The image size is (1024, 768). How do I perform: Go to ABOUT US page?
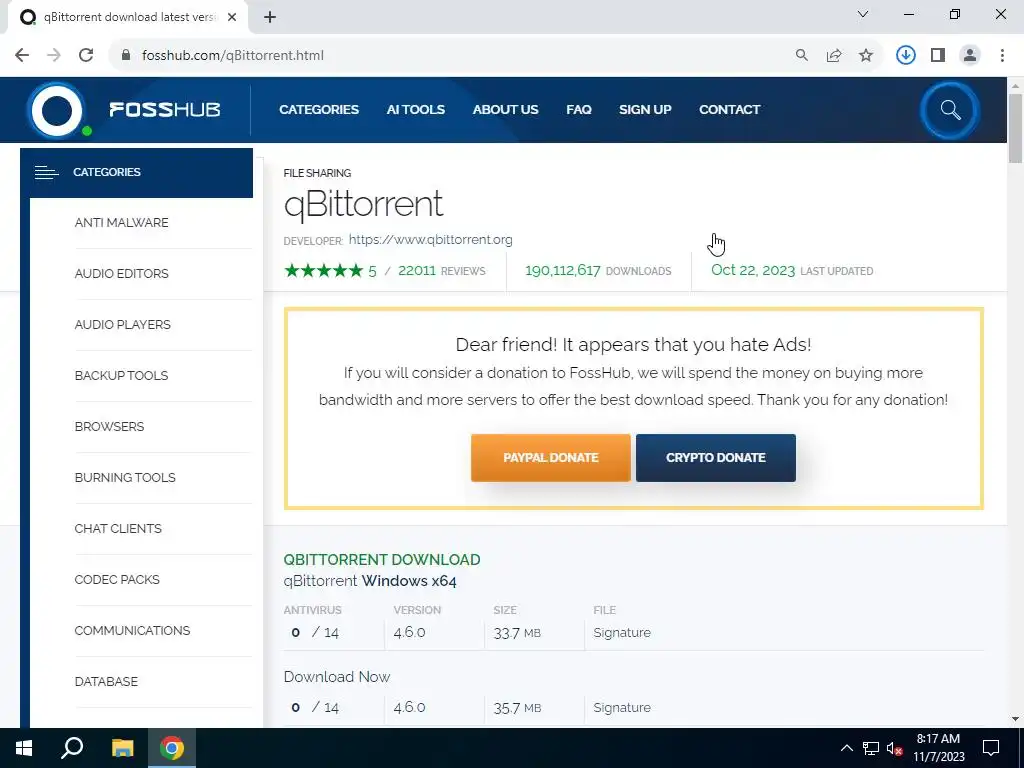point(505,110)
